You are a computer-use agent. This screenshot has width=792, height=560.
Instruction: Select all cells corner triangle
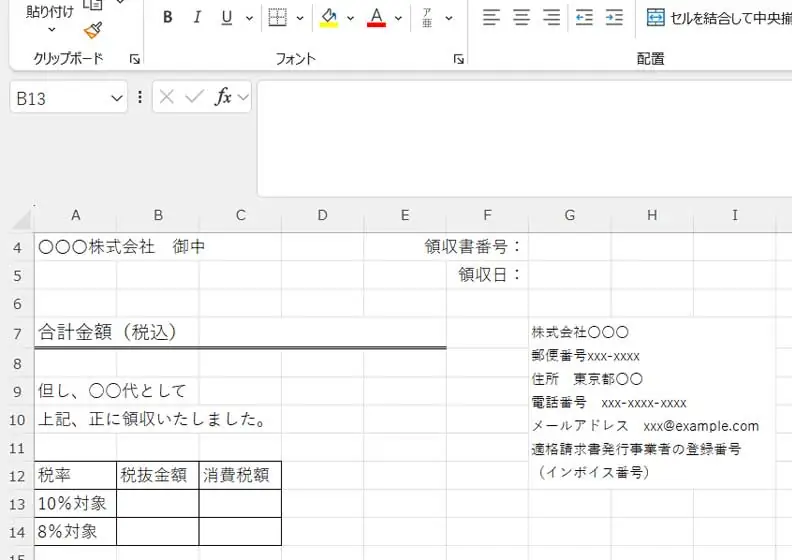pos(22,219)
